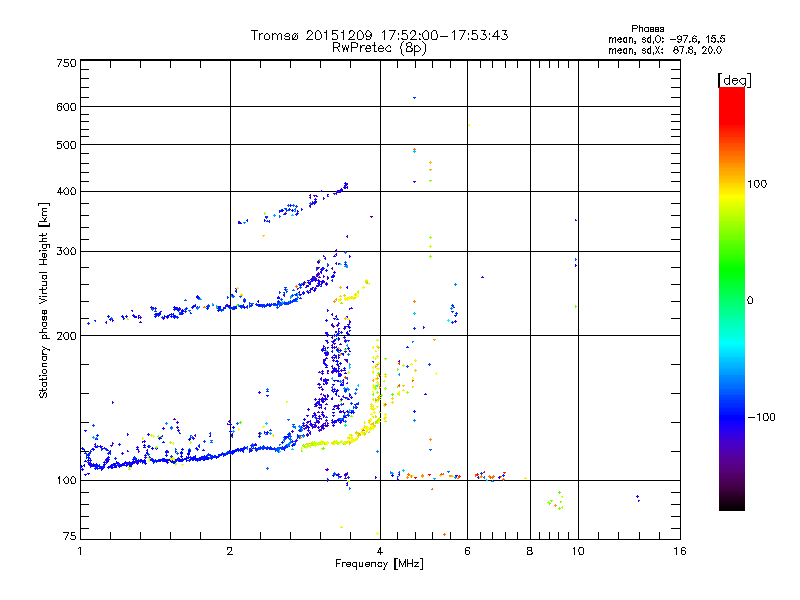This screenshot has height=600, width=800.
Task: Click the '500' height axis tick label
Action: coord(66,145)
